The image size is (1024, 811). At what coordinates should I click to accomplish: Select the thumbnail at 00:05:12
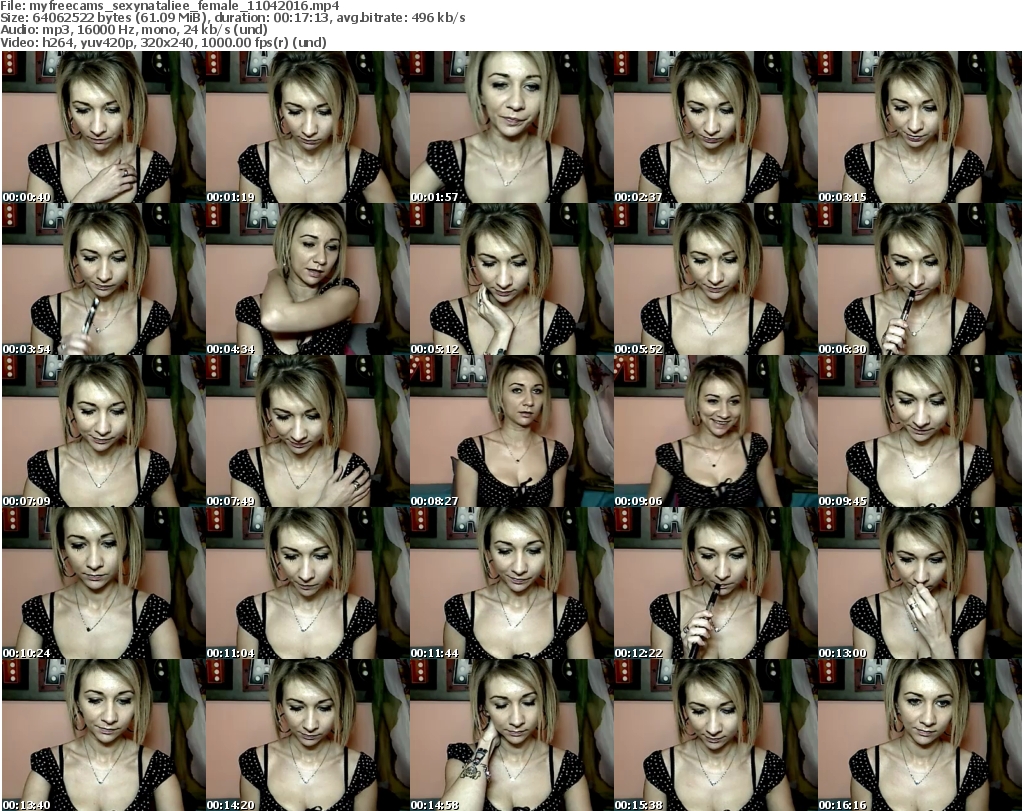coord(511,279)
